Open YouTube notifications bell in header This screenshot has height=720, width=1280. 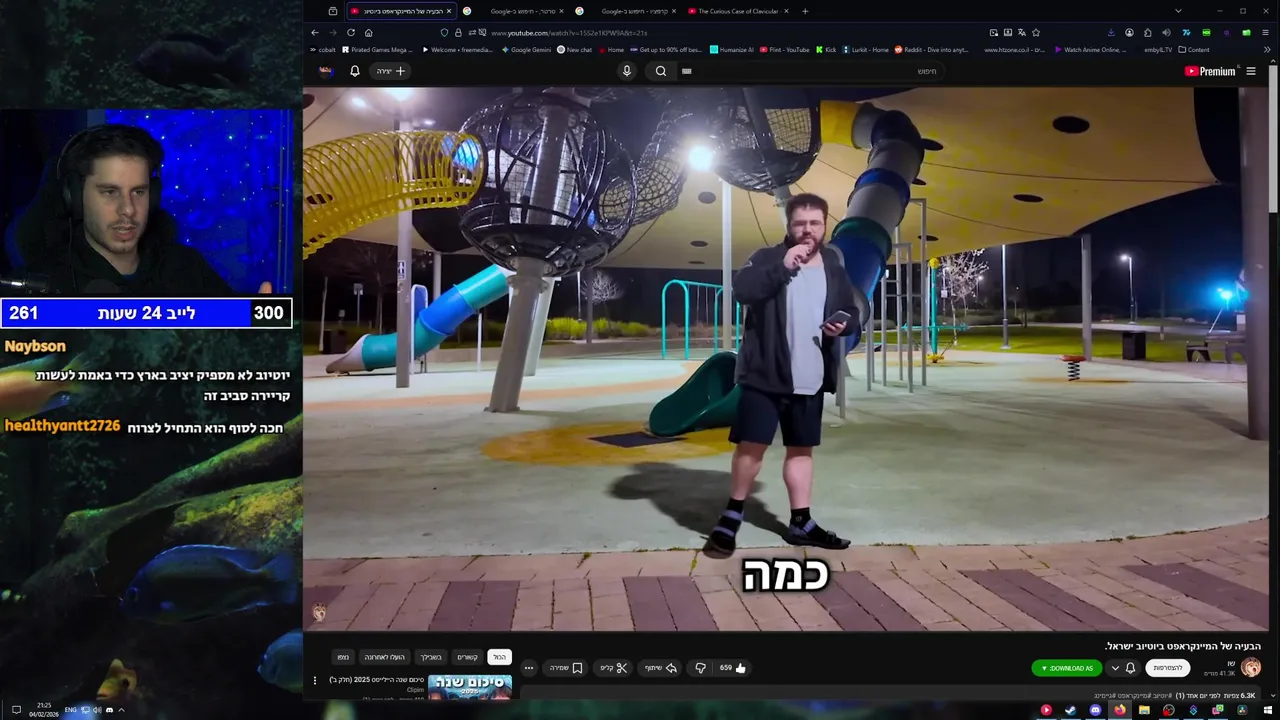354,71
